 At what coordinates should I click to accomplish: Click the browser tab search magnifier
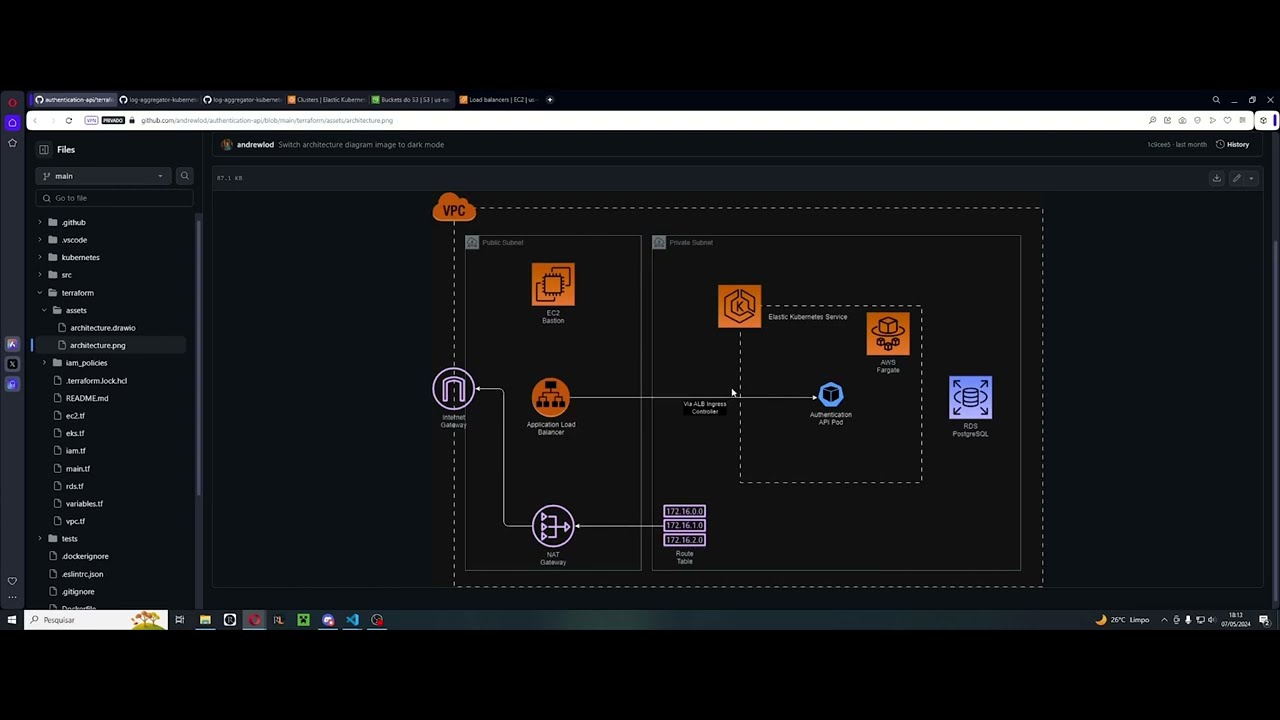[1216, 100]
